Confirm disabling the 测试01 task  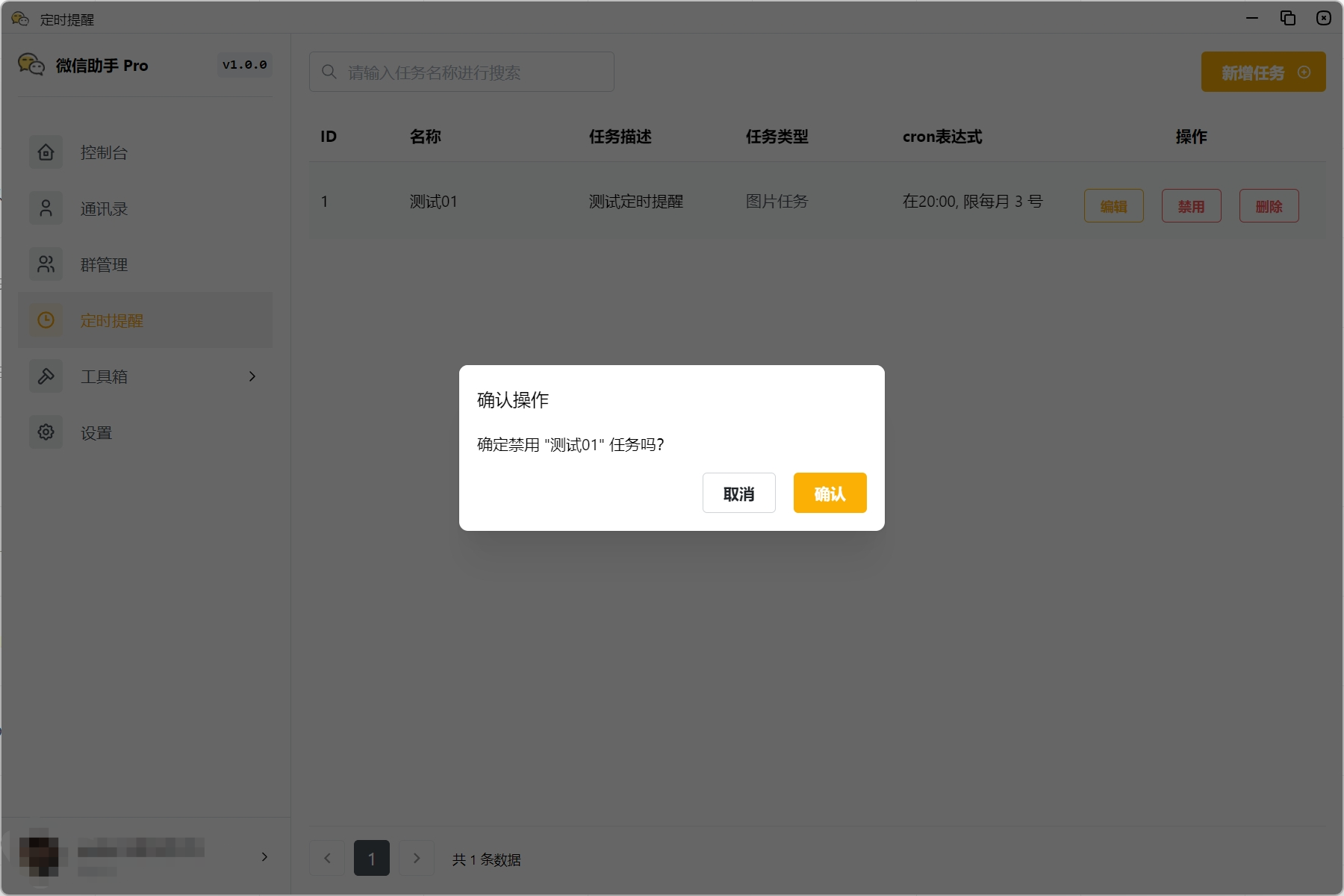click(830, 493)
